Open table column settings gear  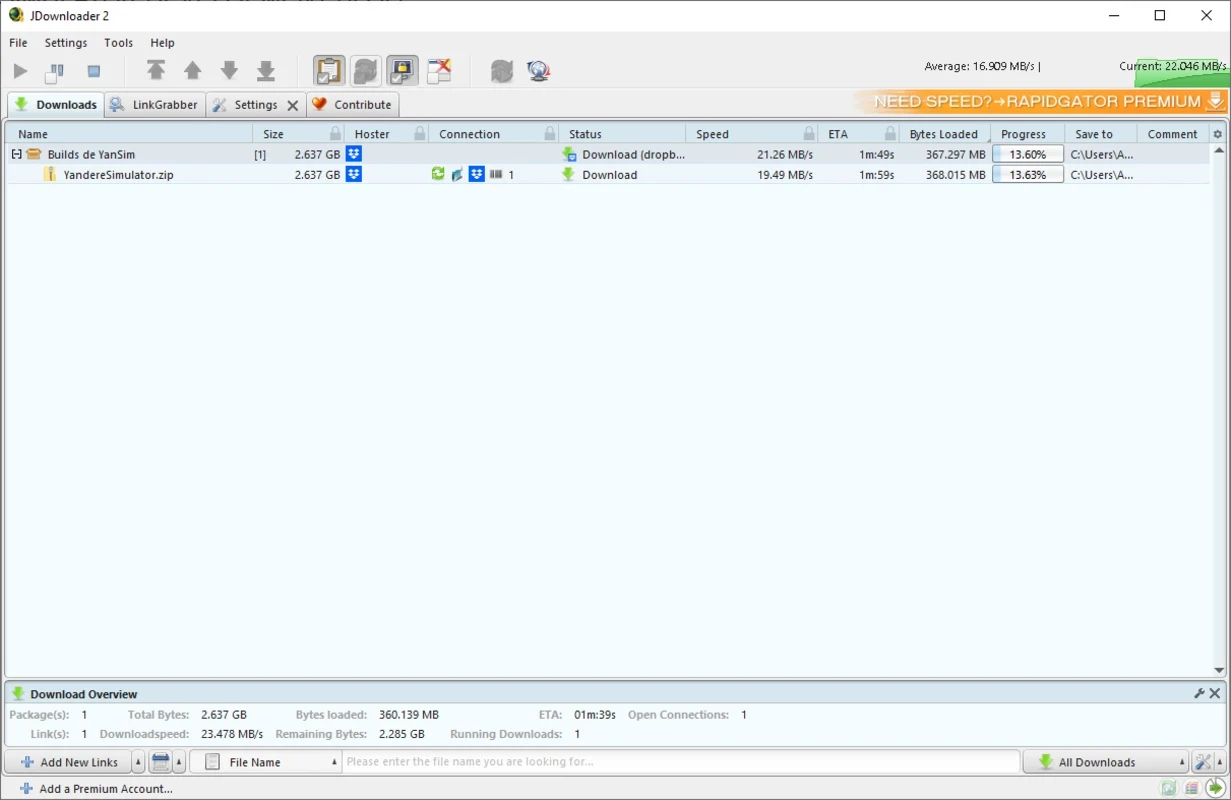click(1218, 134)
